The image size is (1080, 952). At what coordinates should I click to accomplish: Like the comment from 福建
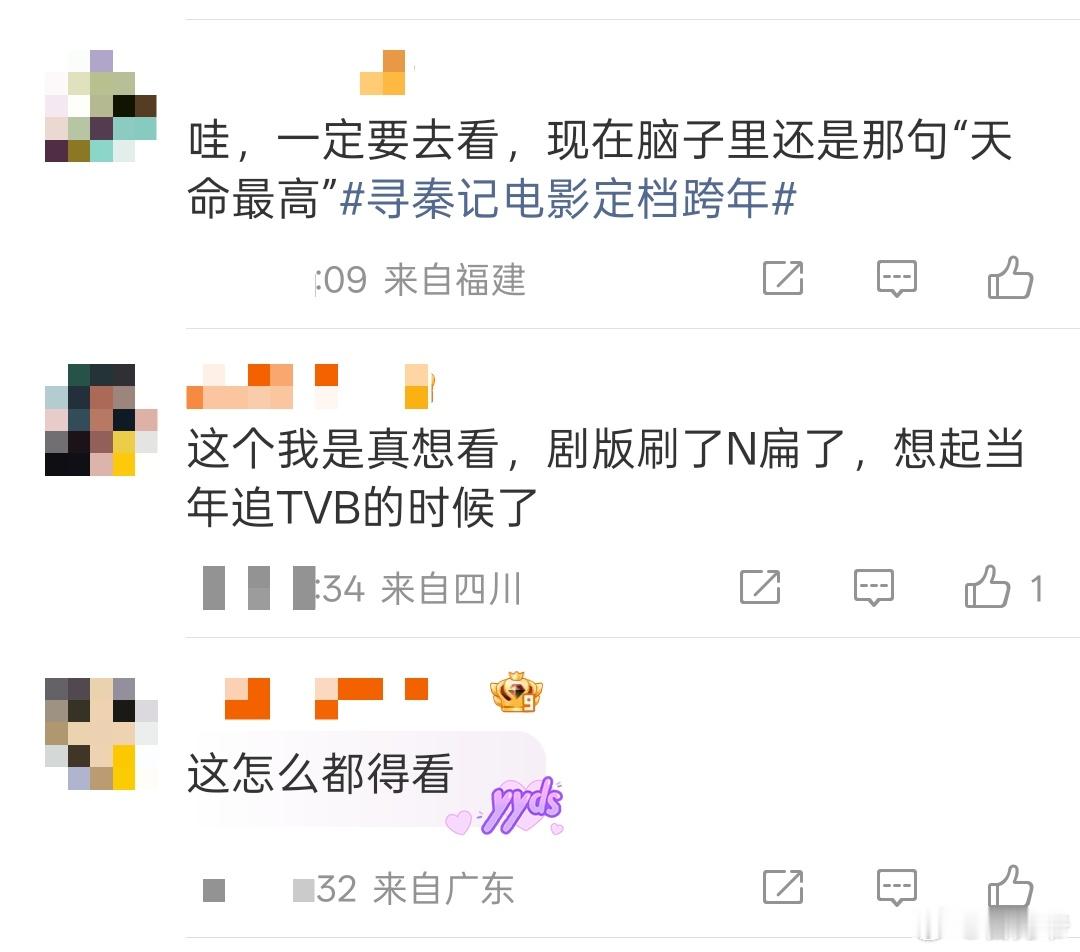[x=1010, y=278]
